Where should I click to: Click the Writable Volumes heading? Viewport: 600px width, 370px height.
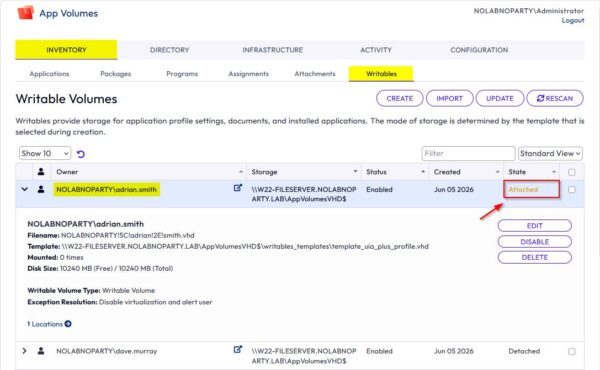pyautogui.click(x=67, y=99)
